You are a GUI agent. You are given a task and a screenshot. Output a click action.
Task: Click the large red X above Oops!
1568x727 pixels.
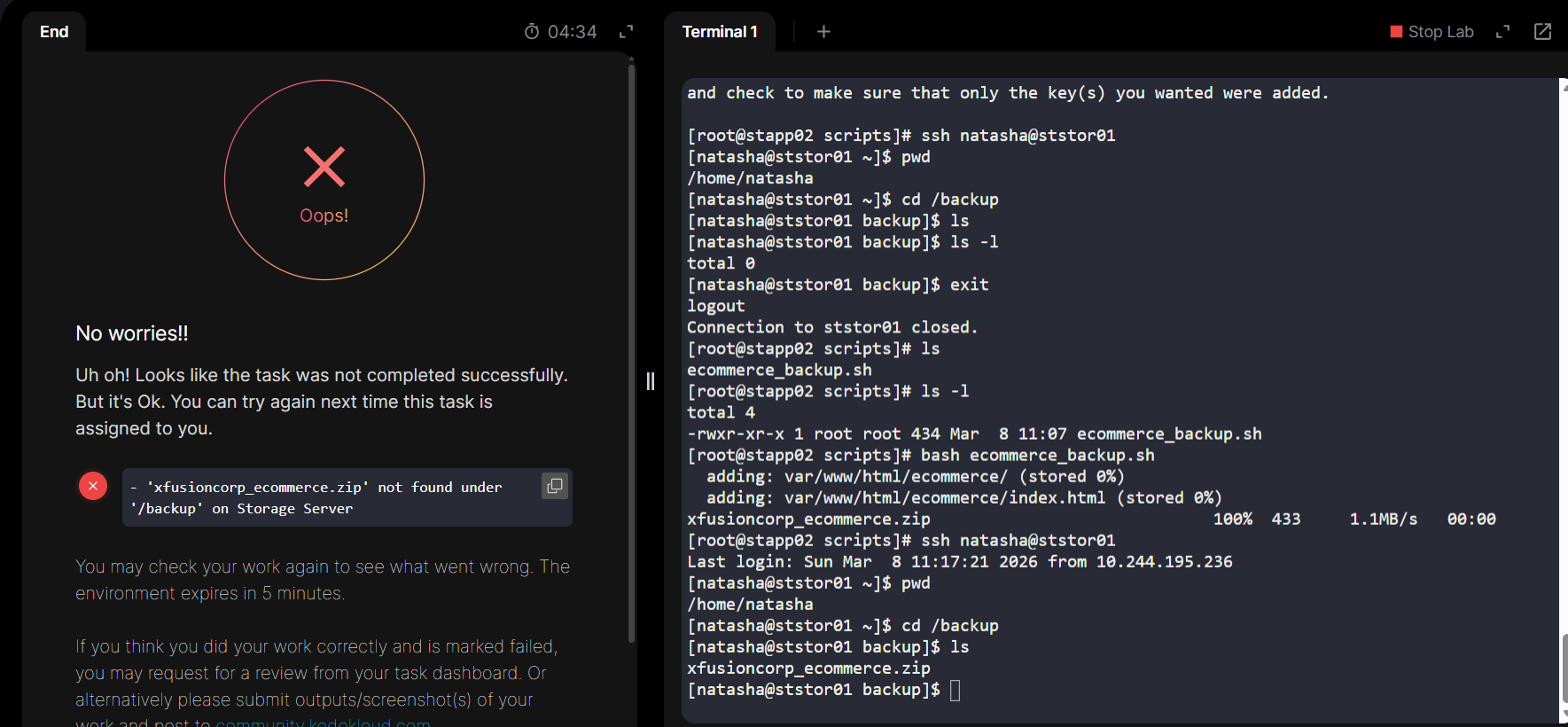point(324,167)
